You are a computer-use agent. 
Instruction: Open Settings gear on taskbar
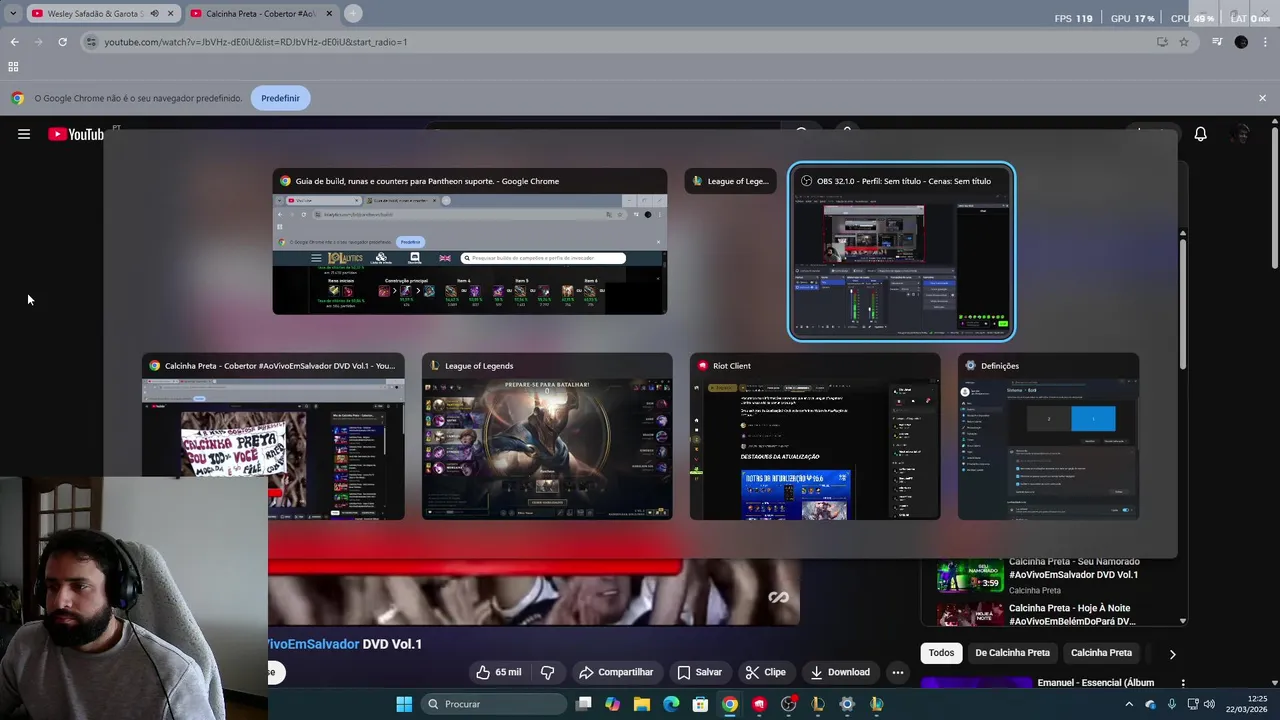click(847, 704)
